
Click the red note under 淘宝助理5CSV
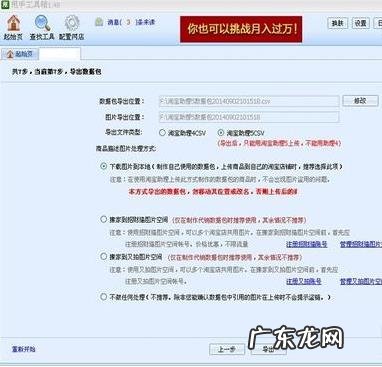(x=279, y=144)
